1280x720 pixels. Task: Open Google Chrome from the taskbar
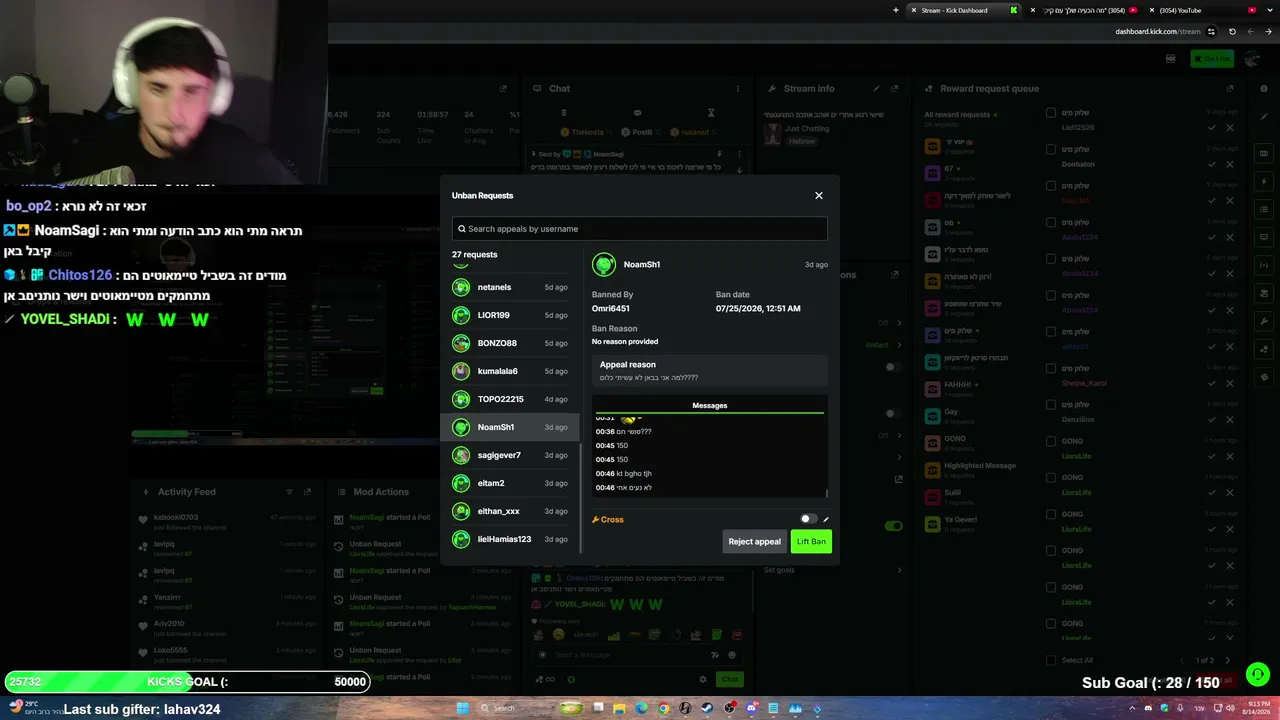[664, 708]
